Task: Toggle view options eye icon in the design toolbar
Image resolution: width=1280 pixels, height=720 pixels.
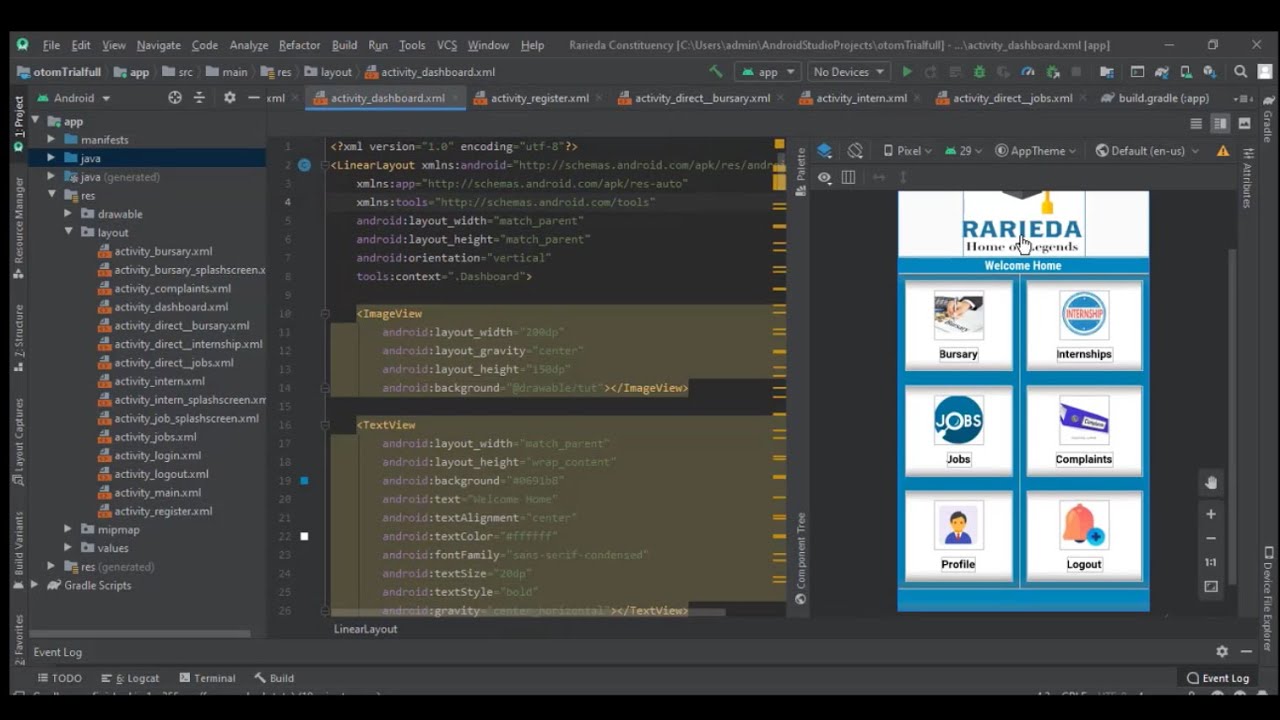Action: point(824,177)
